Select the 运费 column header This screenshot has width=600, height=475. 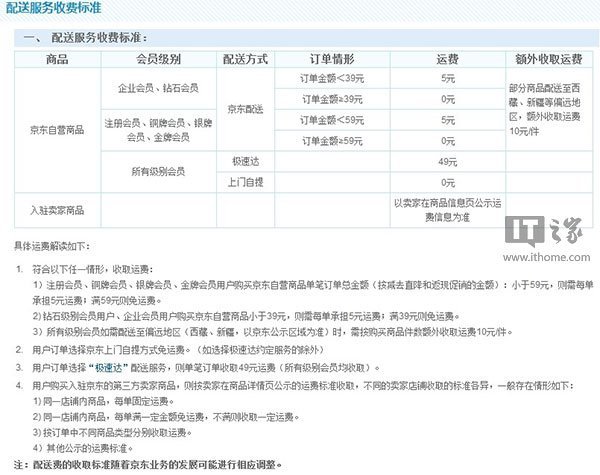coord(448,60)
